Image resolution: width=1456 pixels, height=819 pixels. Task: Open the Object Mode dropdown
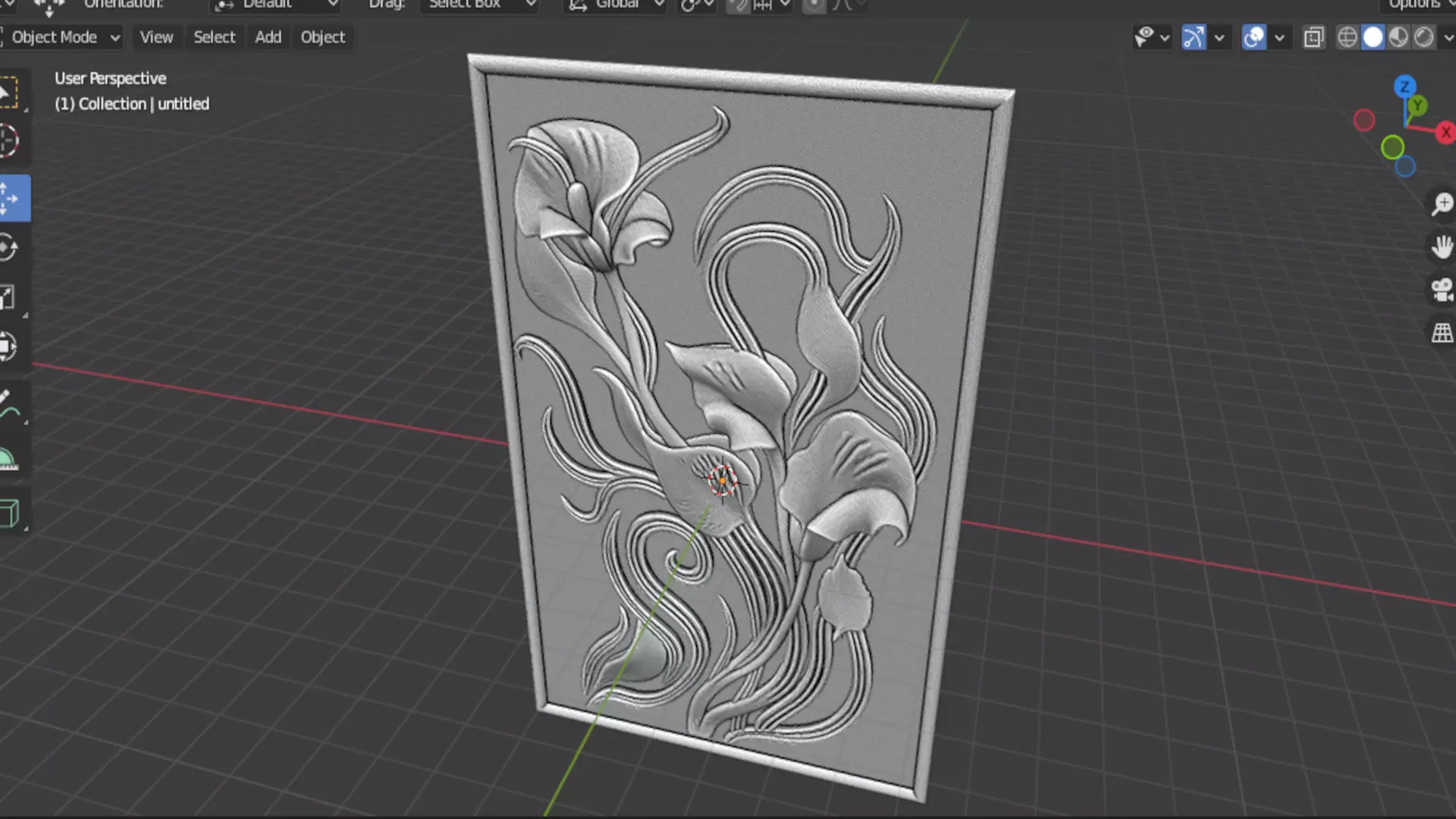coord(62,37)
